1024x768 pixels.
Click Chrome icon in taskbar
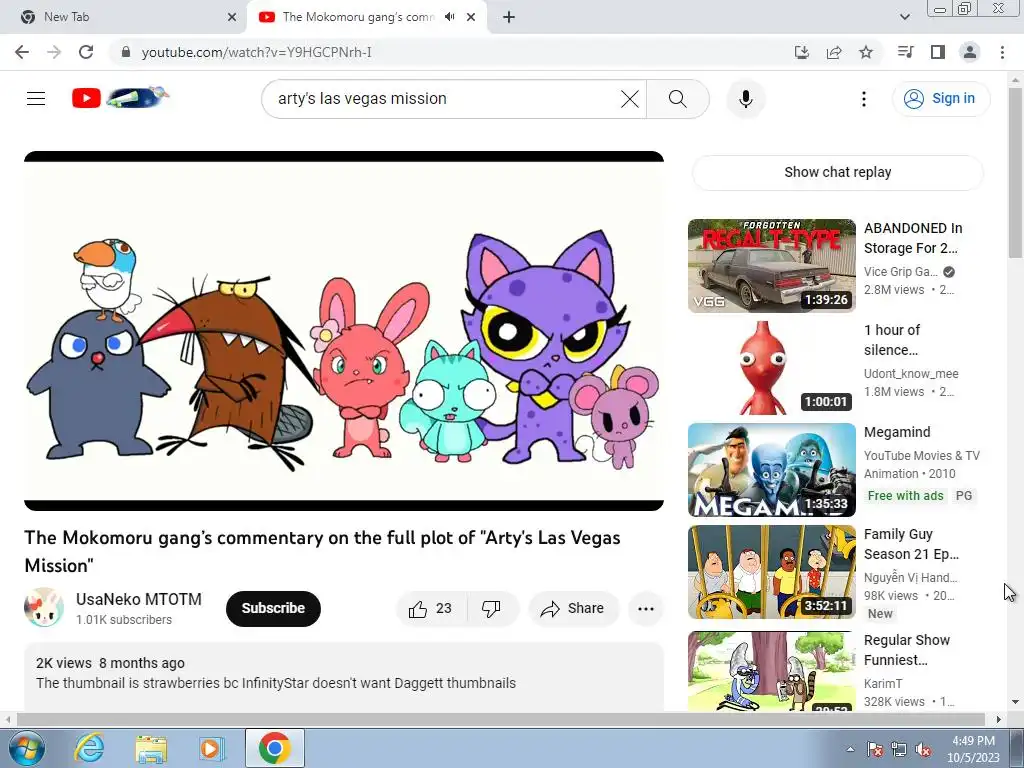[274, 748]
